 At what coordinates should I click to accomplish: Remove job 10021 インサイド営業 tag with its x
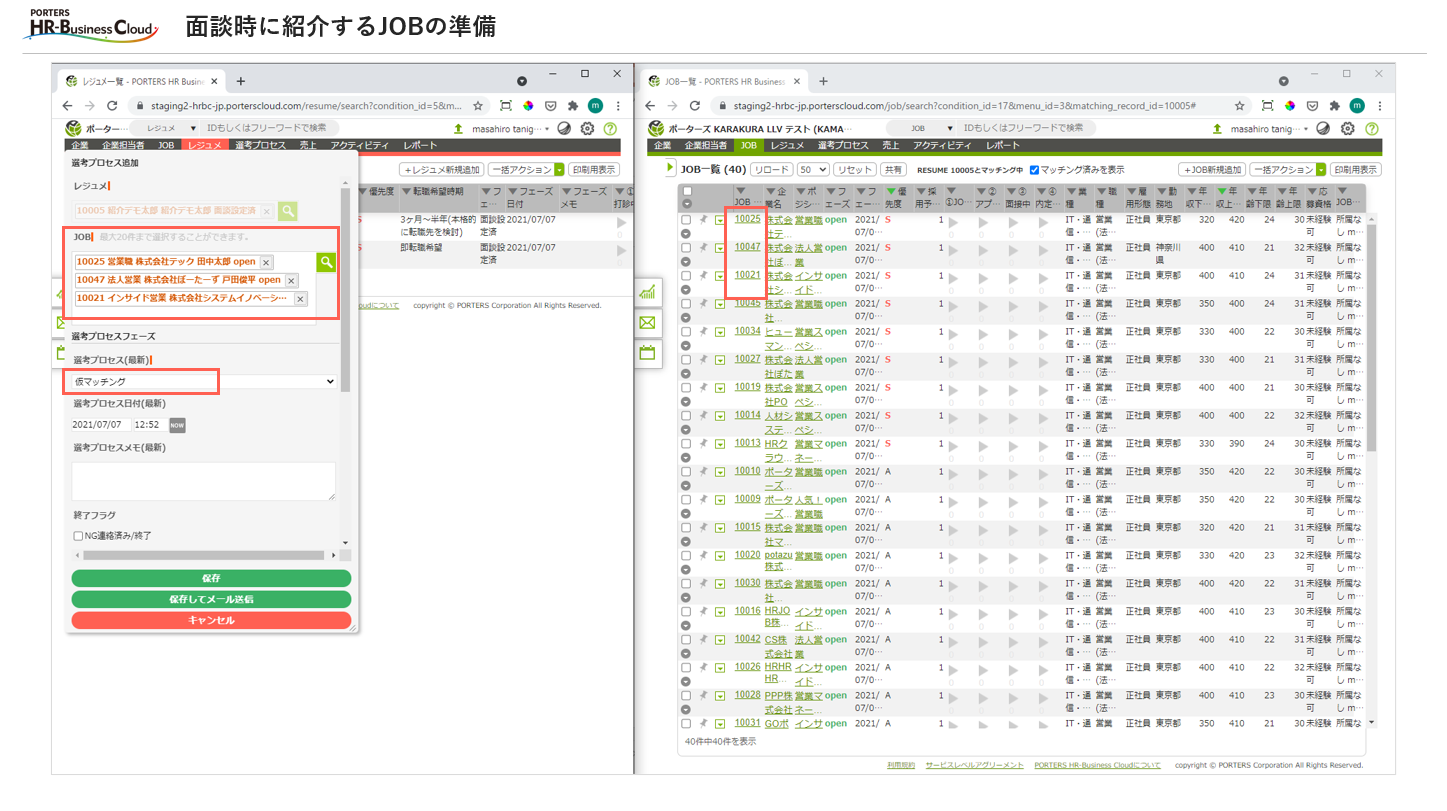[x=300, y=299]
